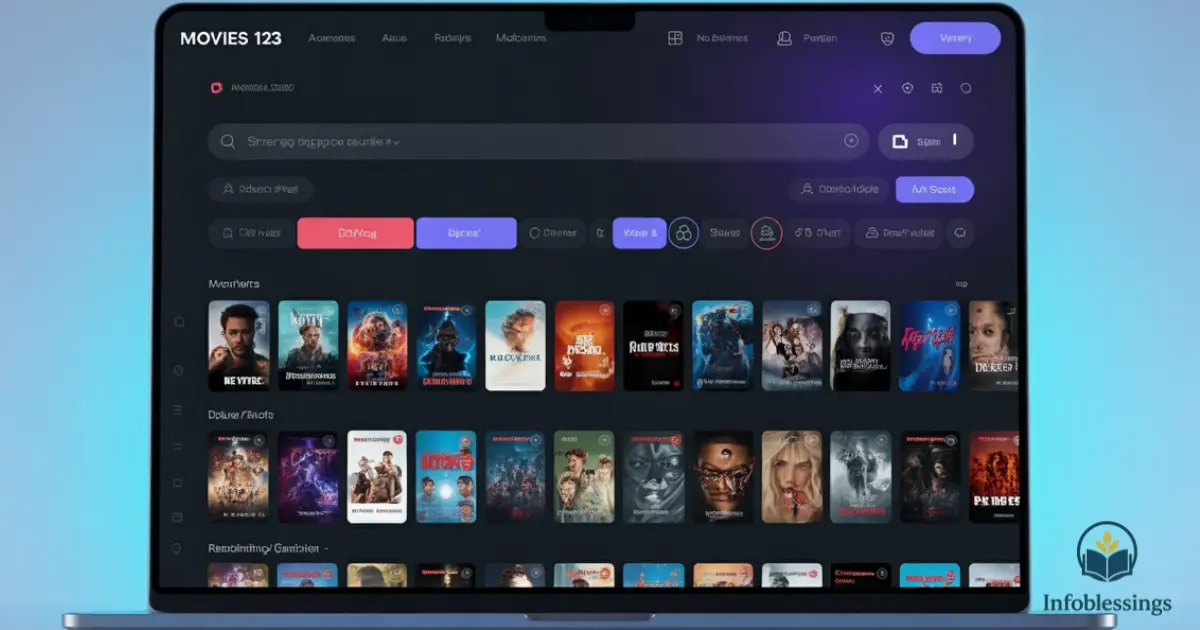Expand the Recommended section at the bottom
Screen dimensions: 1200x630
point(328,548)
